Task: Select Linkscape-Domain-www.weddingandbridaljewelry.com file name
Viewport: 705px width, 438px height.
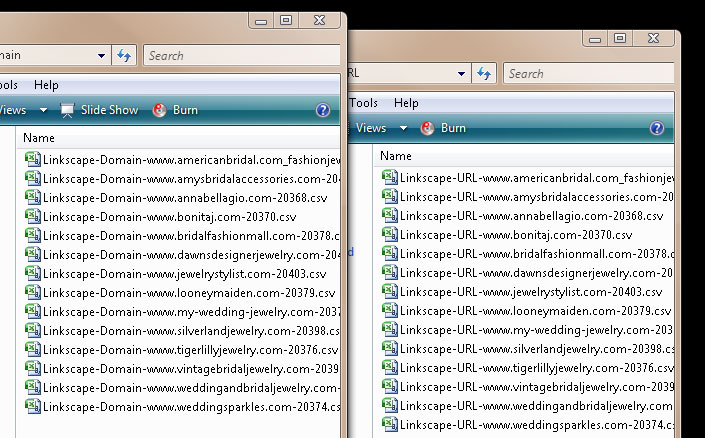Action: [x=192, y=388]
